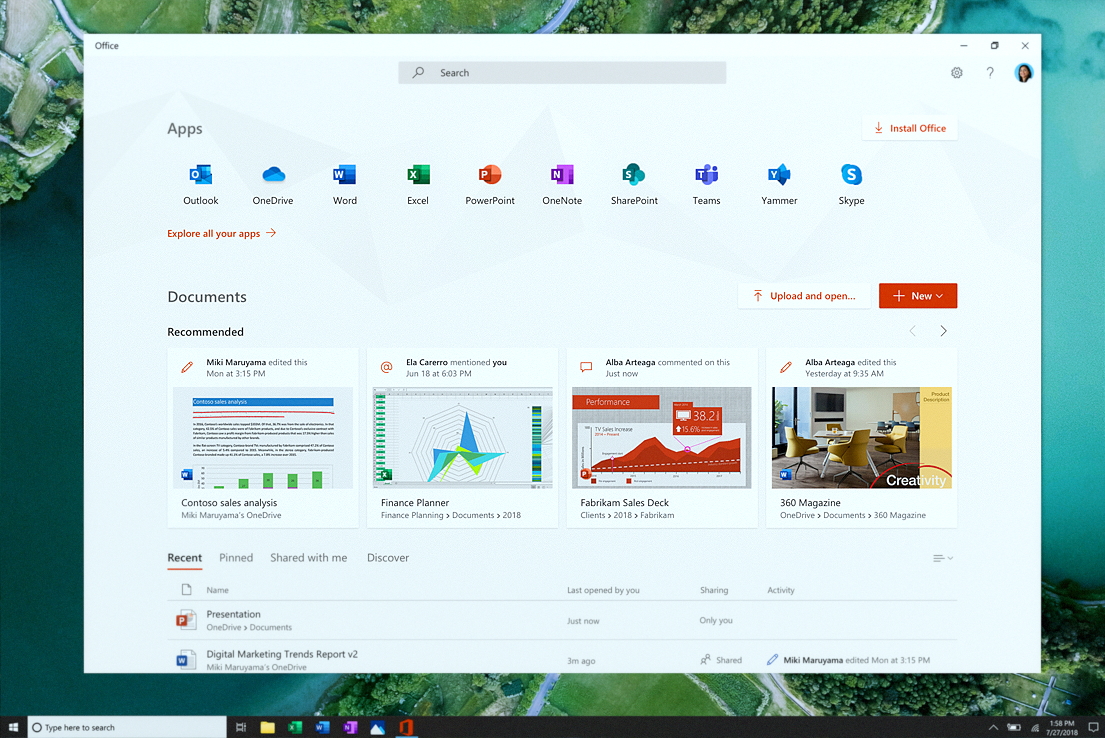Switch to the Pinned tab

tap(236, 557)
